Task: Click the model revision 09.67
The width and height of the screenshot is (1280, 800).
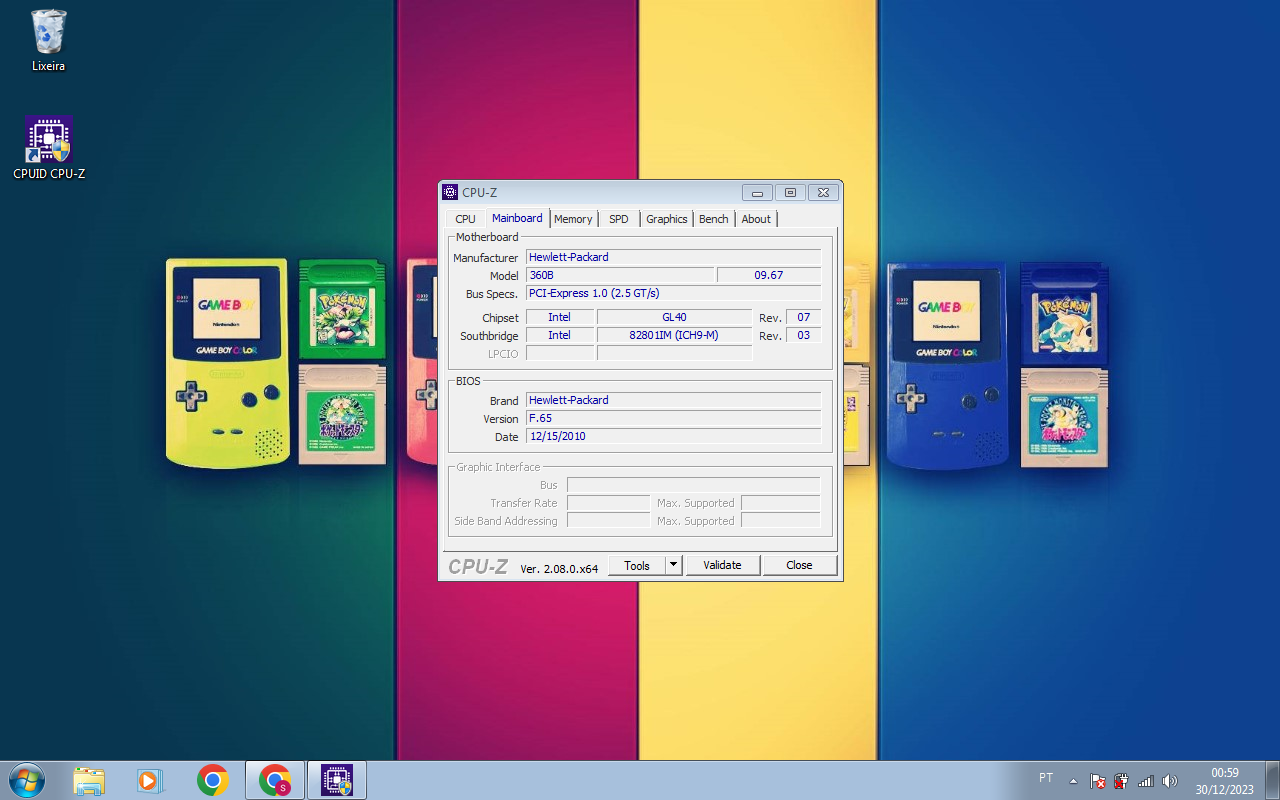Action: click(769, 275)
